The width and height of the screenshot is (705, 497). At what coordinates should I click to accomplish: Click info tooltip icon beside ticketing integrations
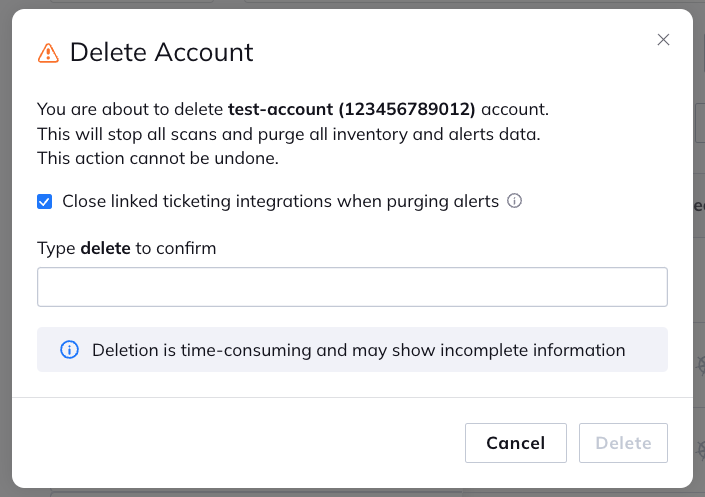[515, 201]
